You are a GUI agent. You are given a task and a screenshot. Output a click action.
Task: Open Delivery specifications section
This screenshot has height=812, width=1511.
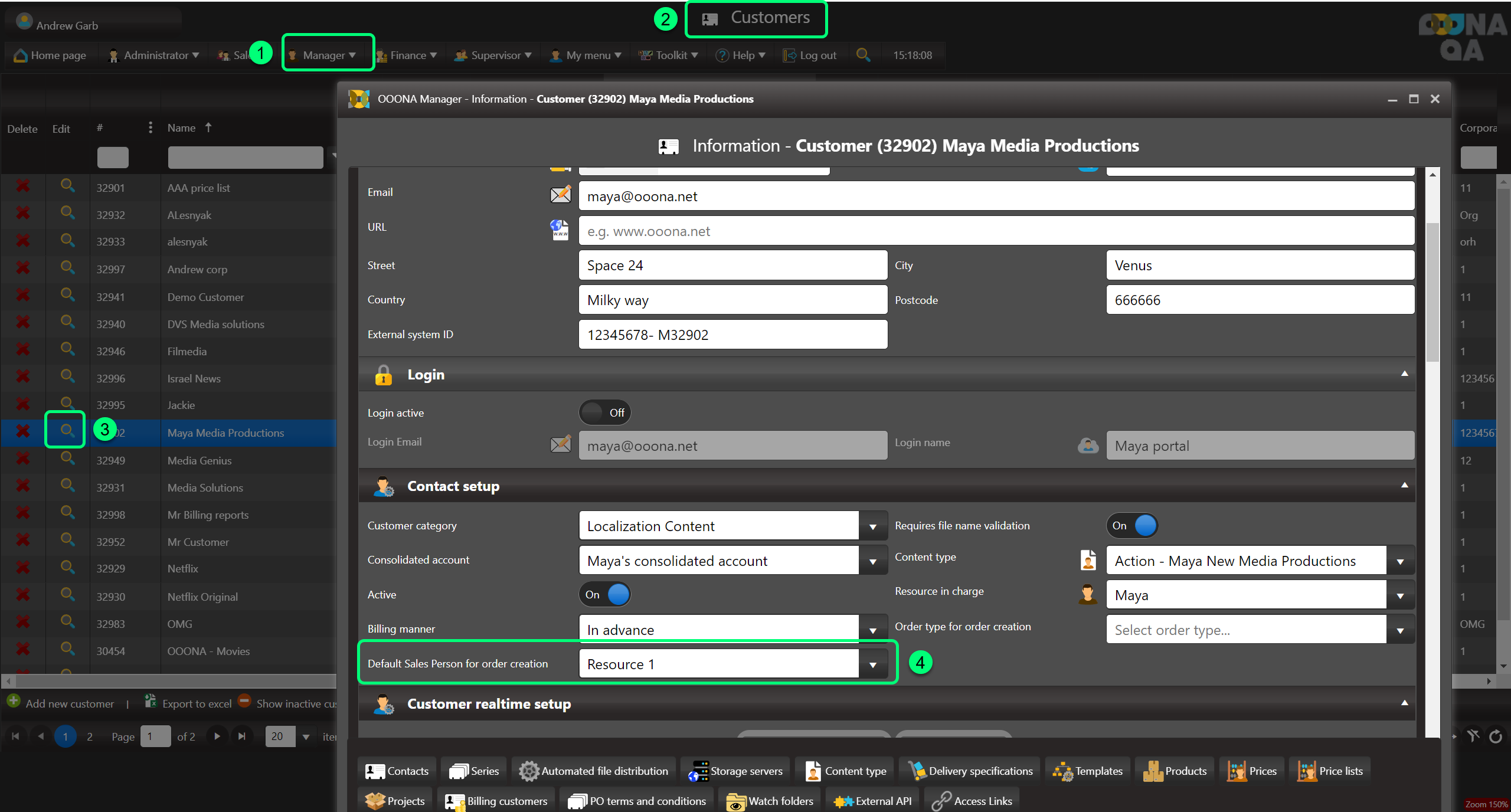point(970,771)
